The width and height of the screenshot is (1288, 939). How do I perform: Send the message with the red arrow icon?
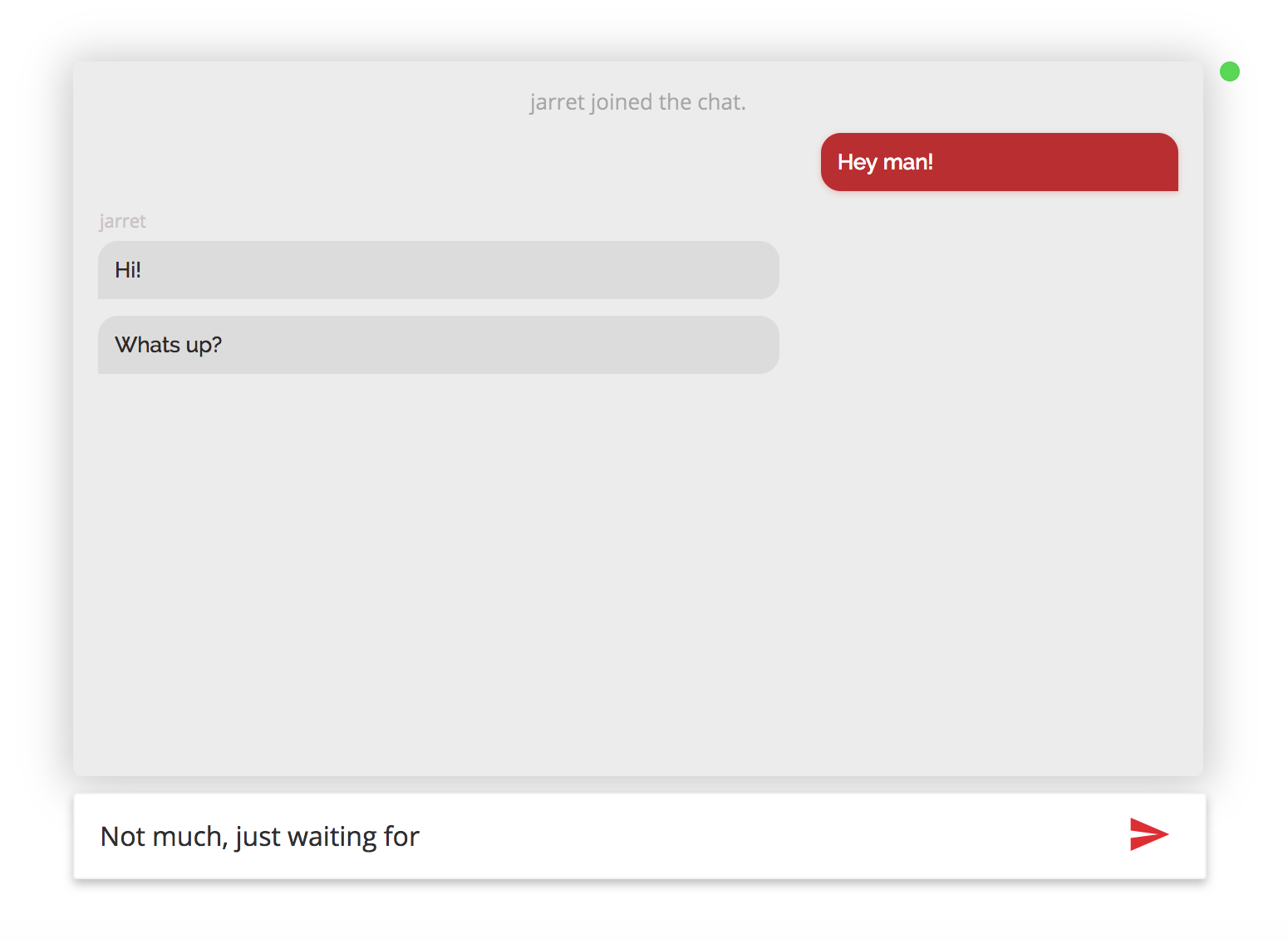[1149, 834]
